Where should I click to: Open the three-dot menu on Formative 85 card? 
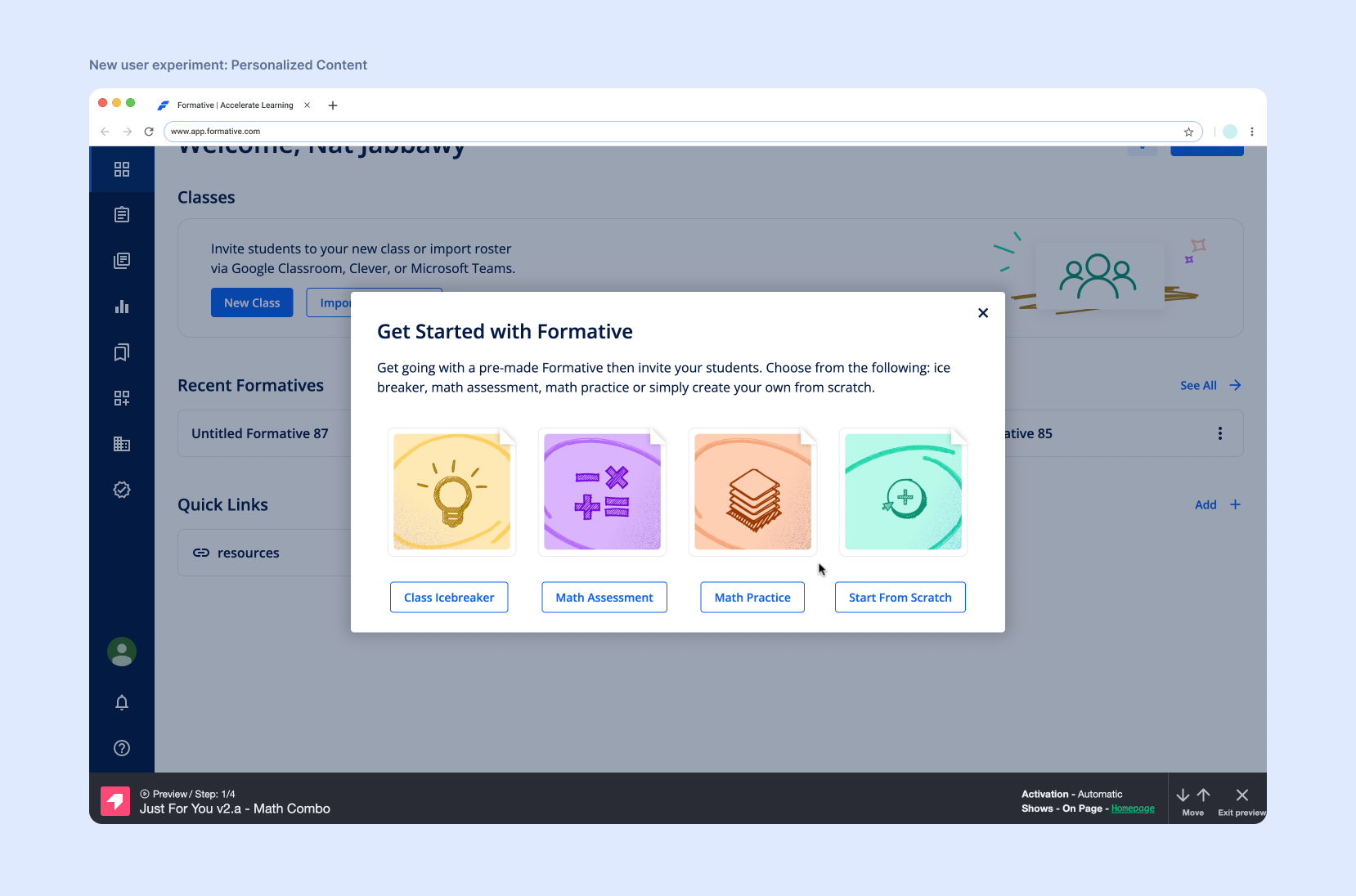click(x=1220, y=433)
